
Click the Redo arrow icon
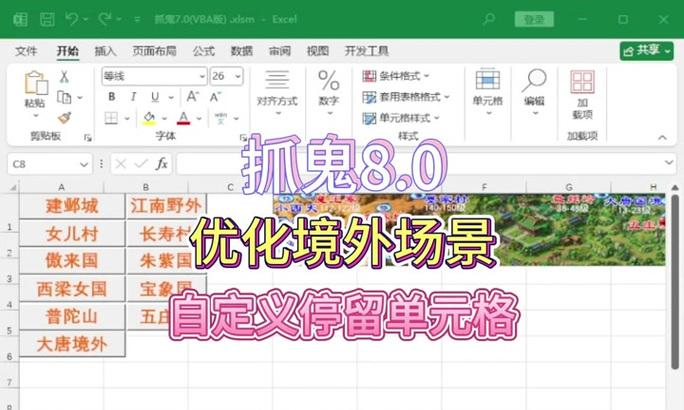coord(105,19)
